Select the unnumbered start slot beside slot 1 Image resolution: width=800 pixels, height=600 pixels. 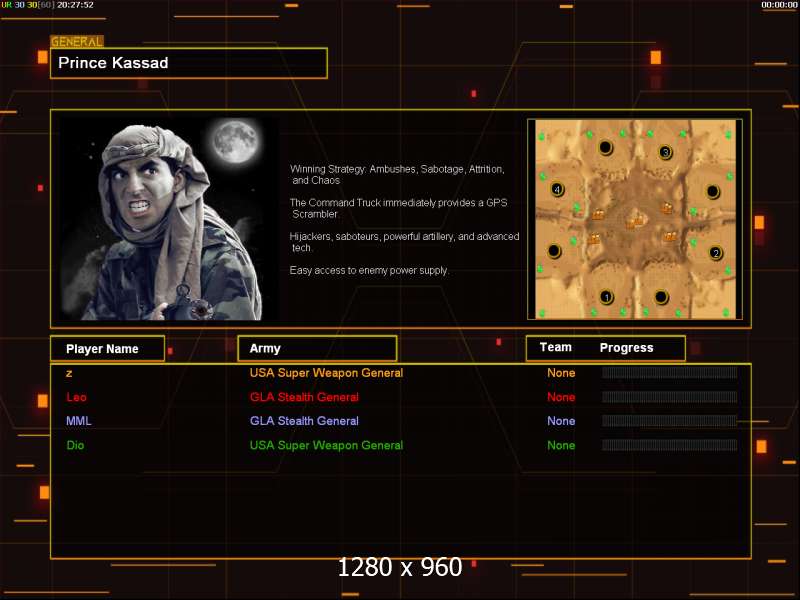[x=661, y=296]
